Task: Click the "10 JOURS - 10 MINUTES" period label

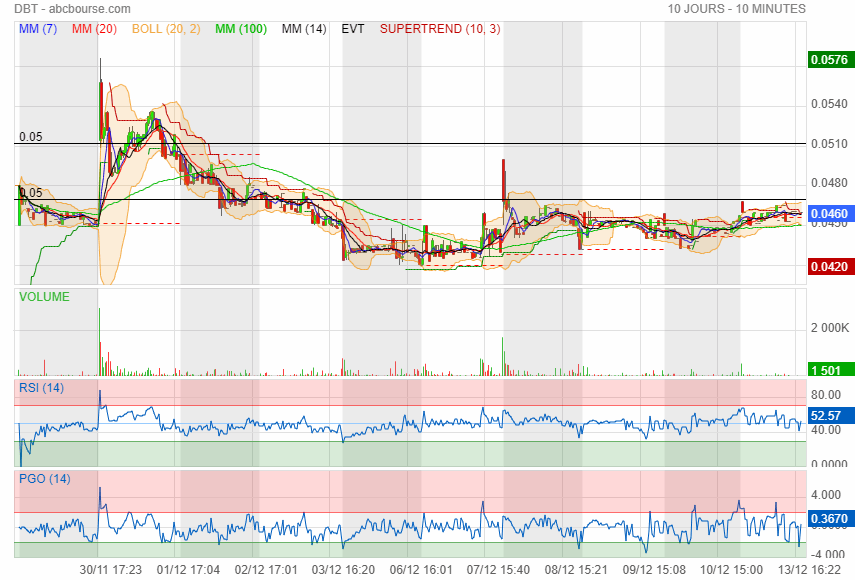Action: tap(737, 9)
